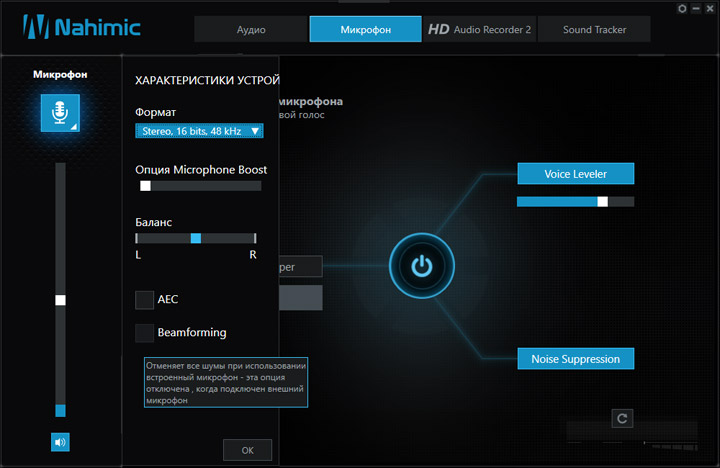Enable the AEC checkbox
Viewport: 720px width, 468px height.
coord(144,299)
